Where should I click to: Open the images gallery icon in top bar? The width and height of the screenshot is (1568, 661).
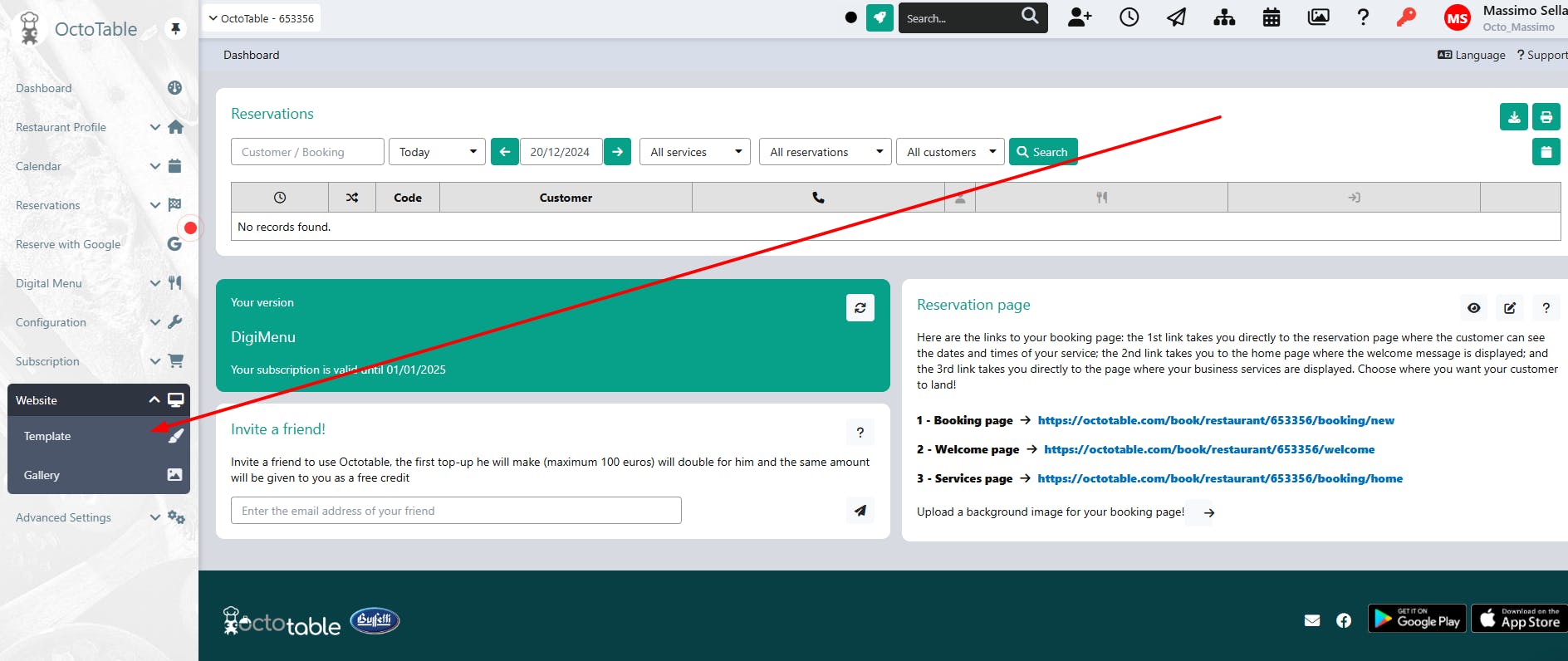point(1318,17)
